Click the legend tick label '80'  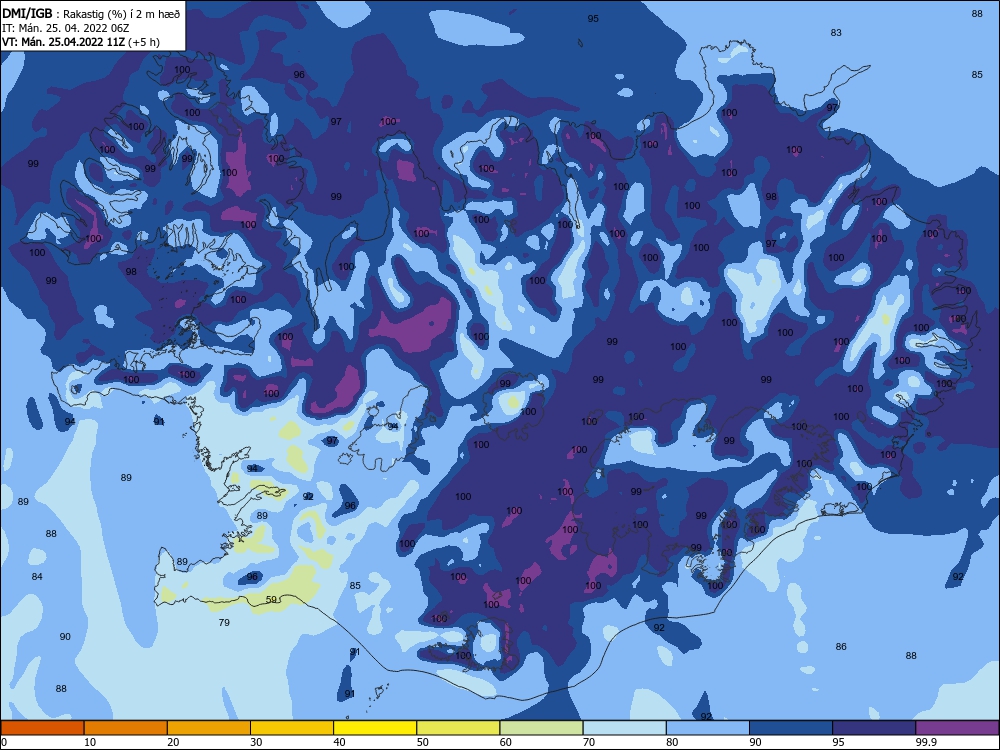(x=672, y=742)
